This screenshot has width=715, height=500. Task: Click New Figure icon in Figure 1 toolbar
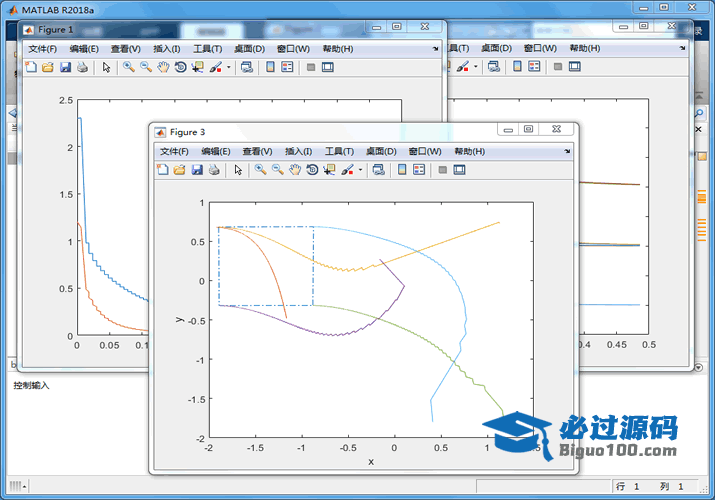31,67
